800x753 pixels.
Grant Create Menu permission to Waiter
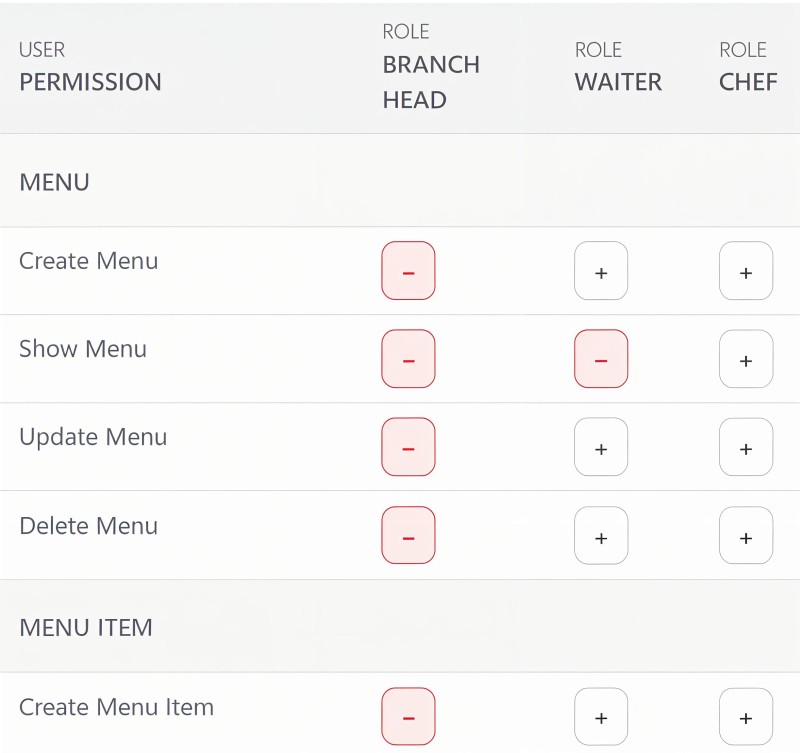click(601, 271)
